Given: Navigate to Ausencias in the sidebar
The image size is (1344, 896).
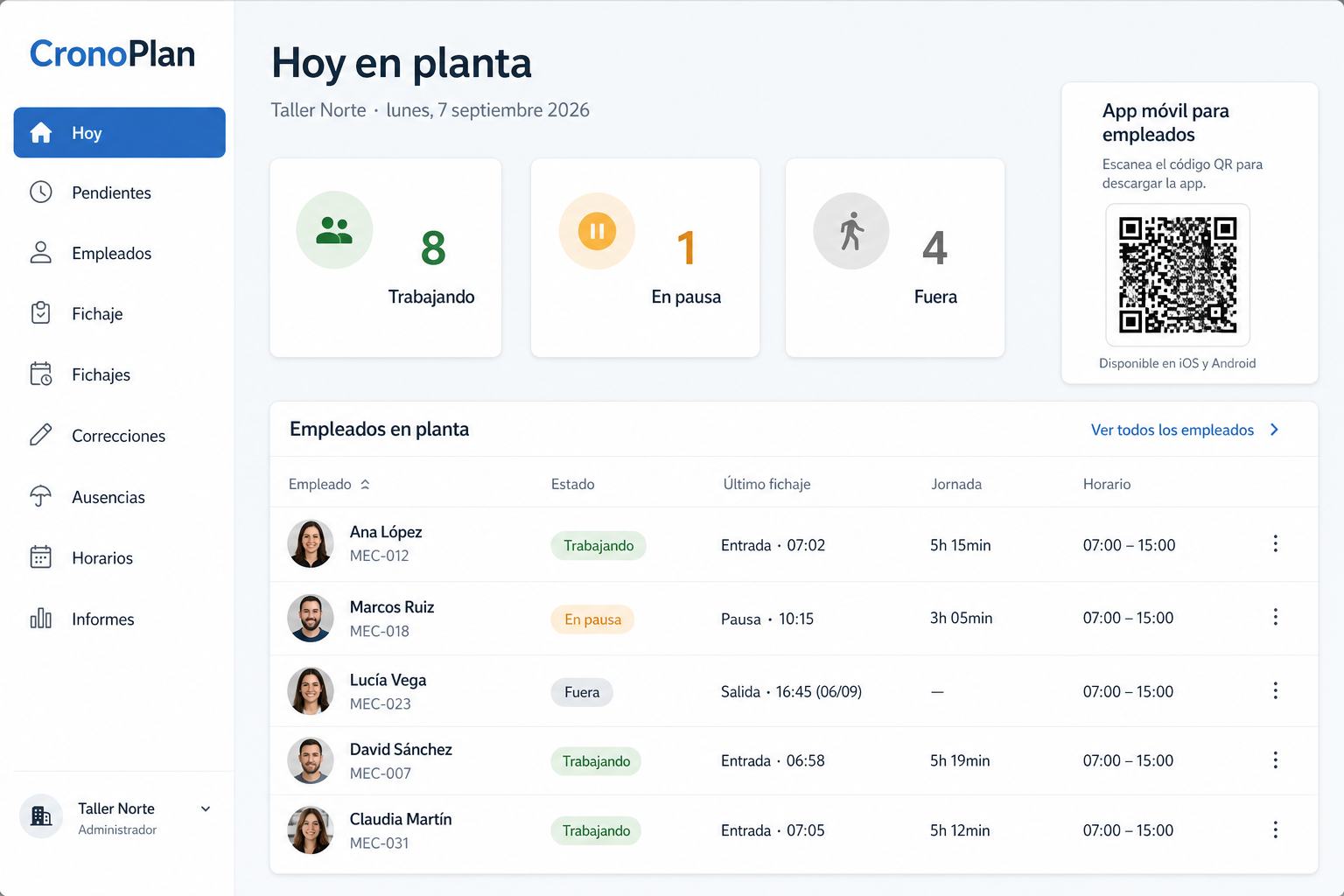Looking at the screenshot, I should (120, 496).
